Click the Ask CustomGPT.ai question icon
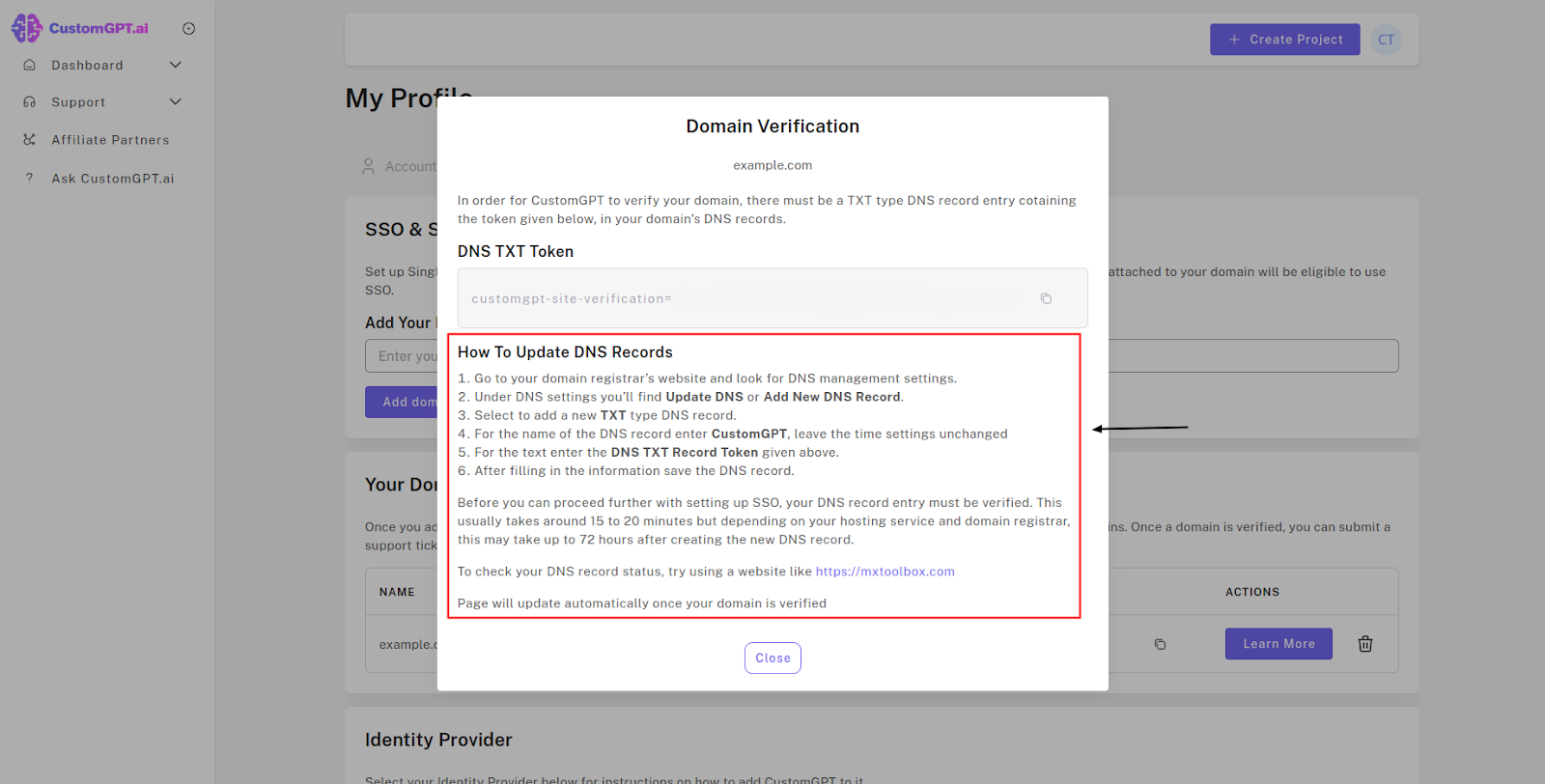The image size is (1545, 784). click(30, 178)
